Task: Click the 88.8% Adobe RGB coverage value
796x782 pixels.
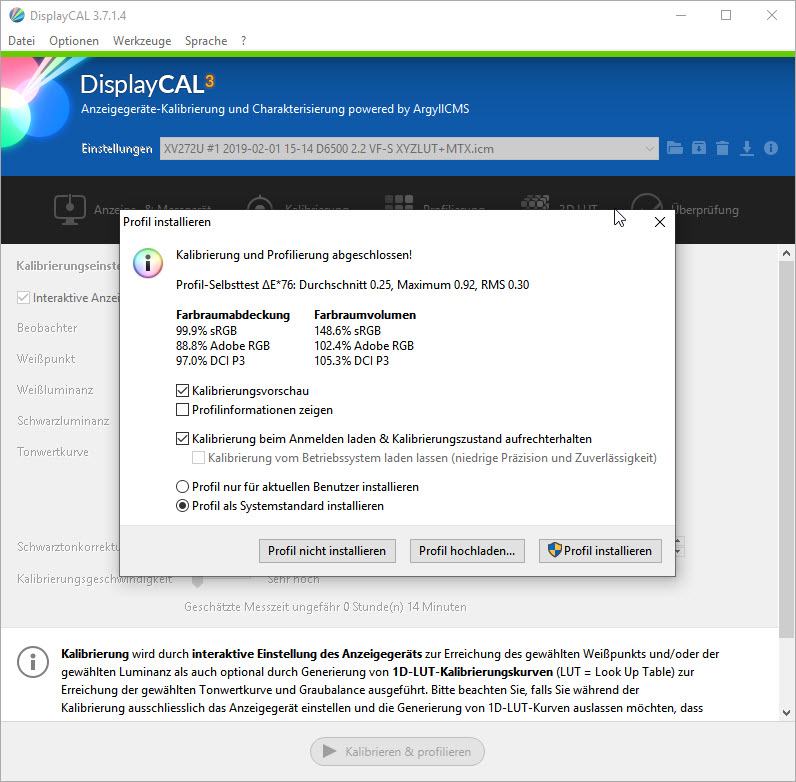Action: point(223,346)
